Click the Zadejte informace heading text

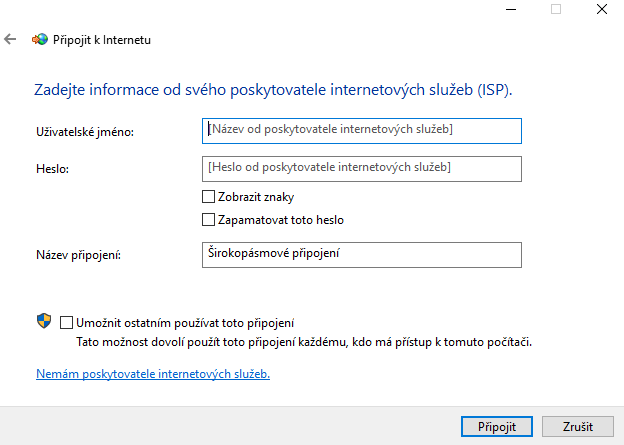tap(273, 90)
